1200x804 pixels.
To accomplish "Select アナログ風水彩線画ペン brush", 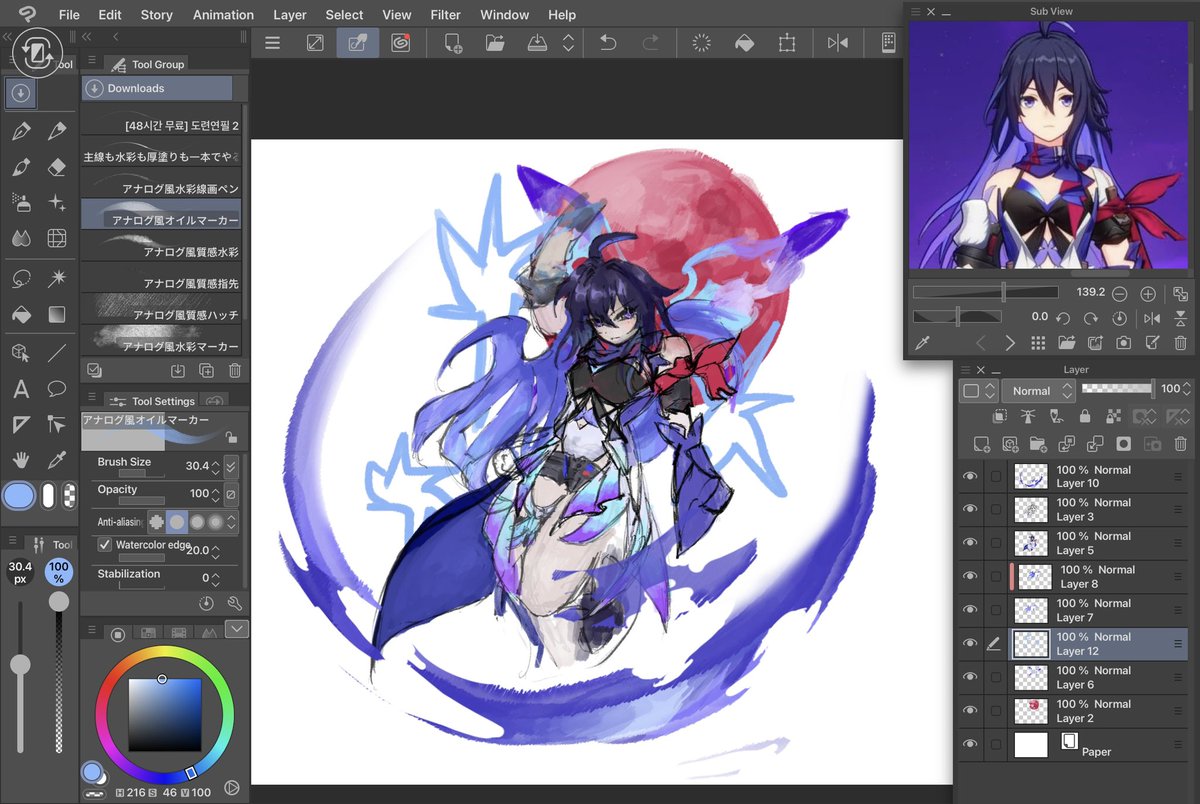I will tap(161, 184).
